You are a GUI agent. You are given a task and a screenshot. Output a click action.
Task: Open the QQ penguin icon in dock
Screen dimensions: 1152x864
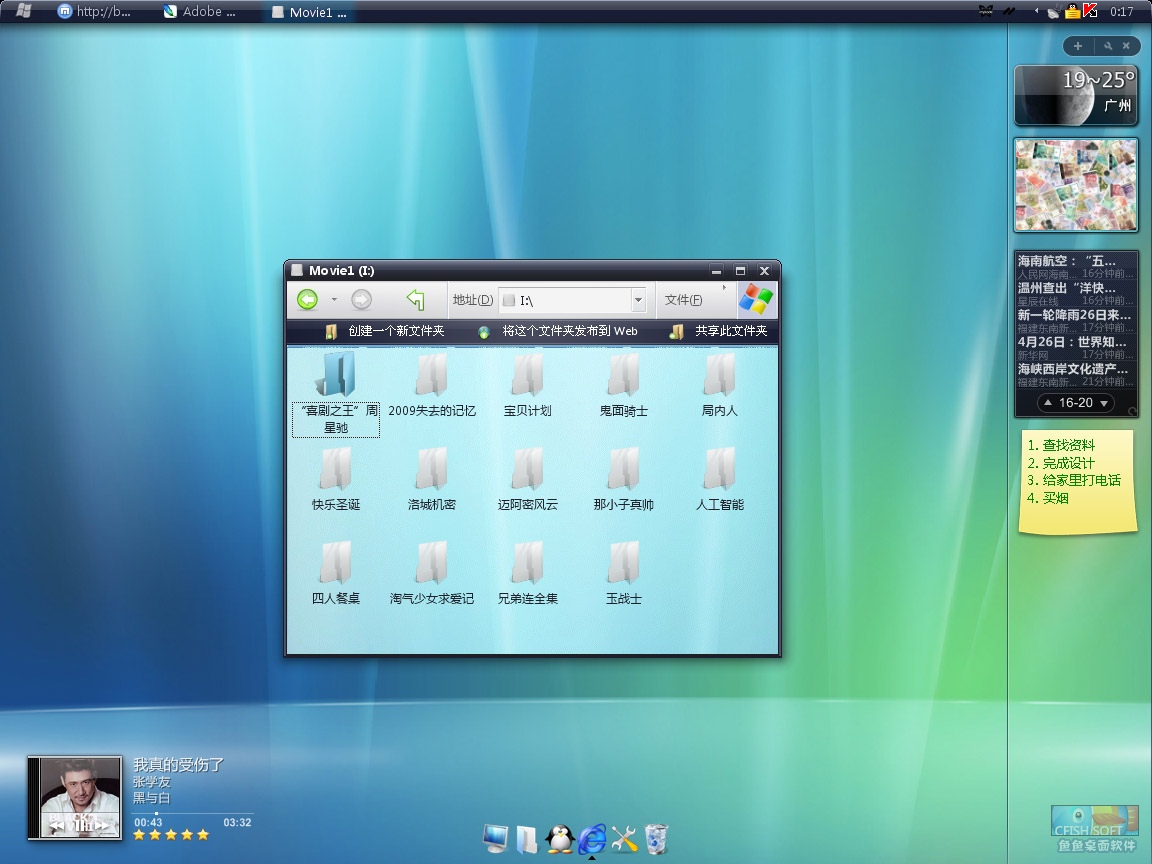pos(560,839)
